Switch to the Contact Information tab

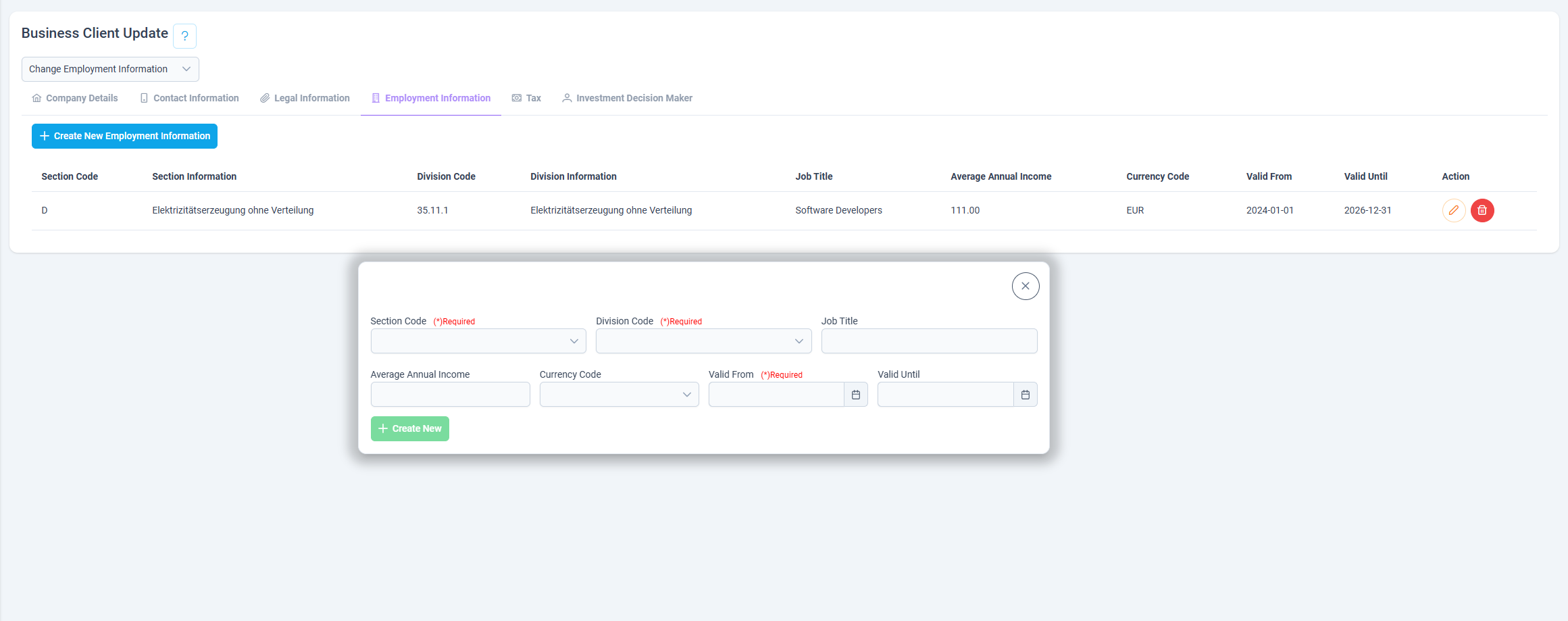tap(189, 98)
